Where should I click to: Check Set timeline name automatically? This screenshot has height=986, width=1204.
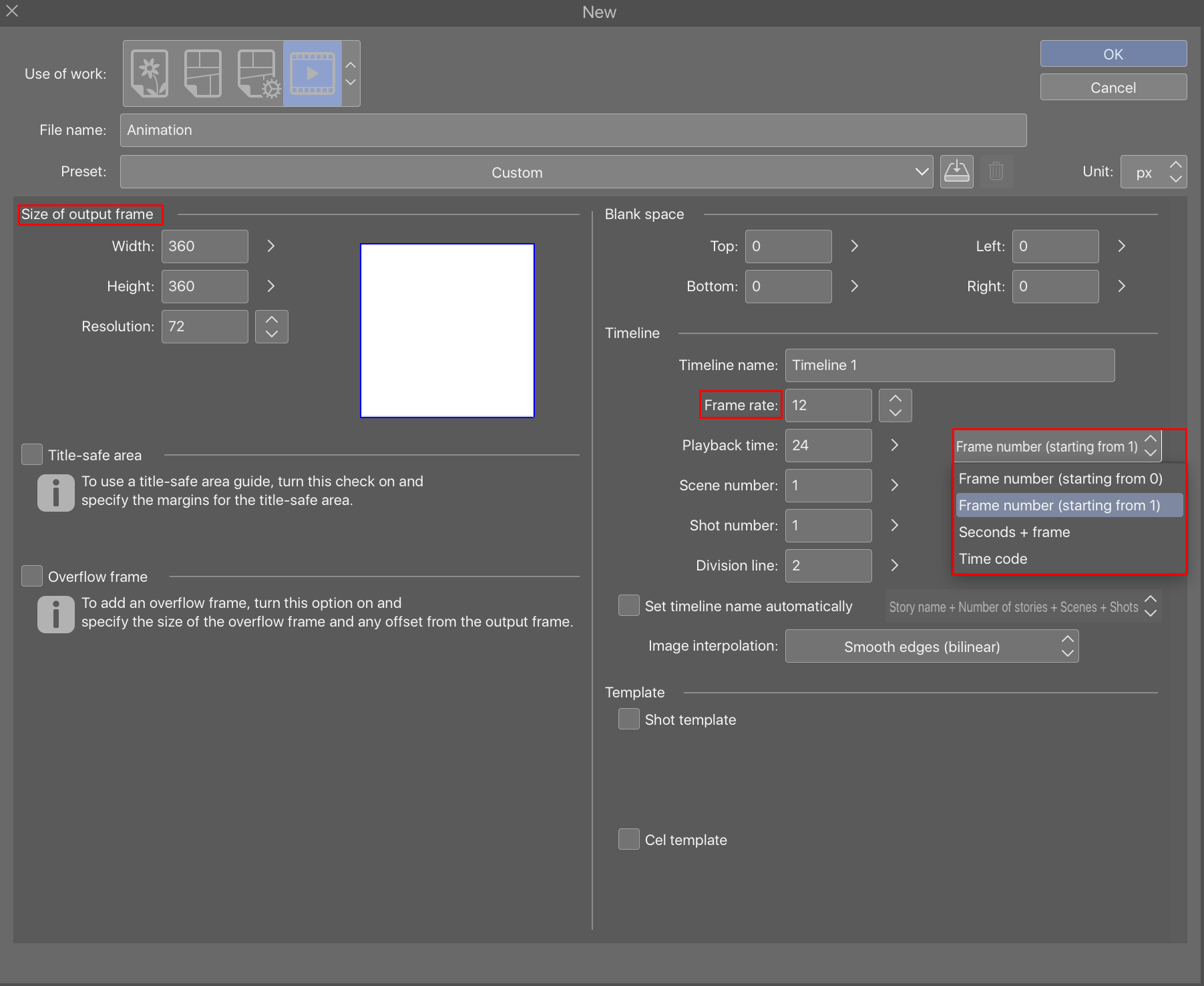click(x=628, y=605)
